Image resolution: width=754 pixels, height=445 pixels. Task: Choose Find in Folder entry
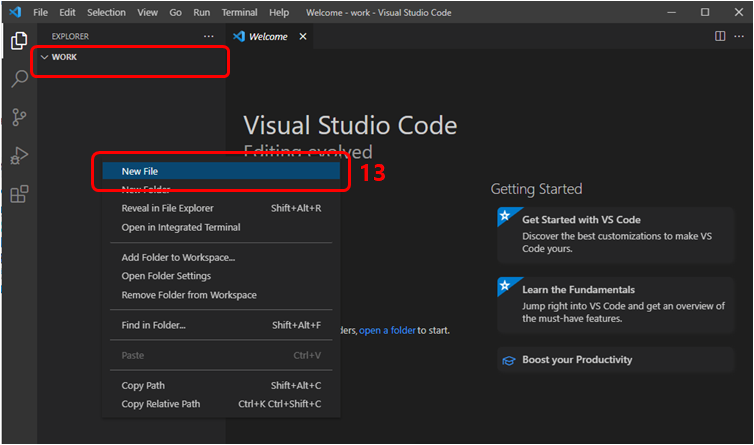coord(221,325)
